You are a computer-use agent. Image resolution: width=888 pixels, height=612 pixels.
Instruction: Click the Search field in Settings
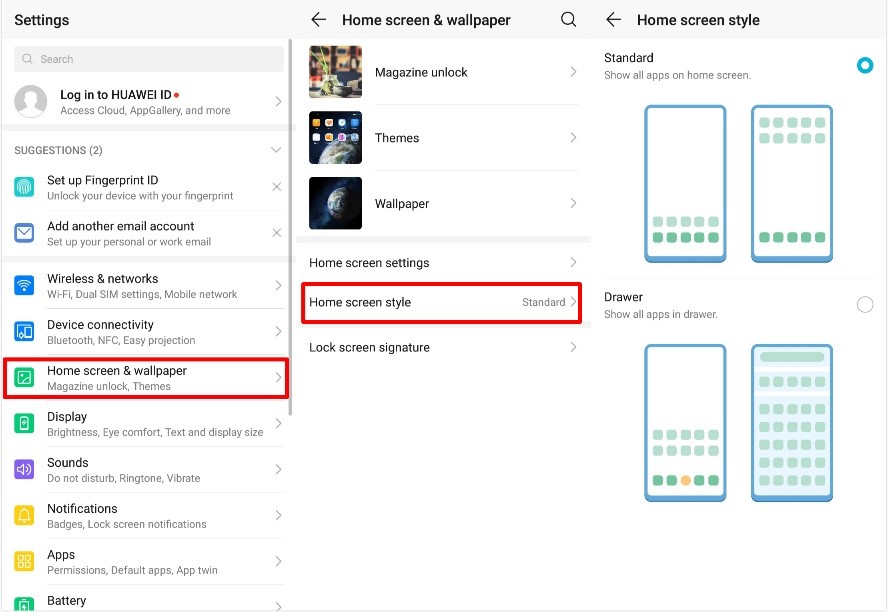click(146, 60)
